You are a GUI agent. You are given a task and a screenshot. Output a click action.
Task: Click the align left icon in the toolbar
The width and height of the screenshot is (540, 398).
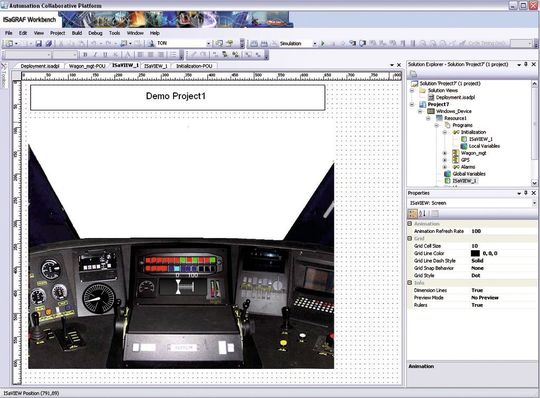click(140, 54)
